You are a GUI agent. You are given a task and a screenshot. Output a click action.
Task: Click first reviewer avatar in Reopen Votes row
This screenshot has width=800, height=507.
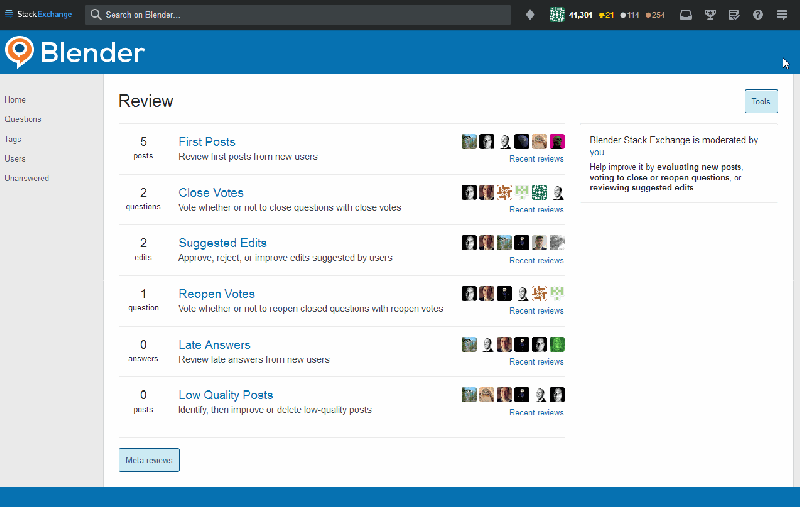point(469,293)
